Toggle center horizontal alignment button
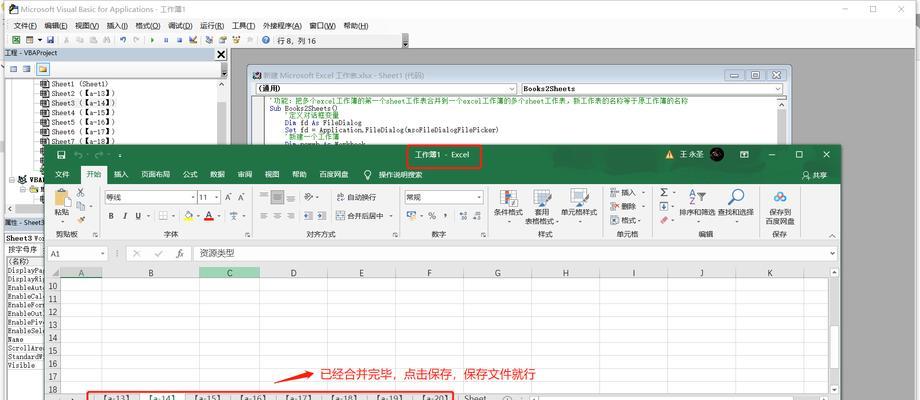920x400 pixels. tap(277, 216)
